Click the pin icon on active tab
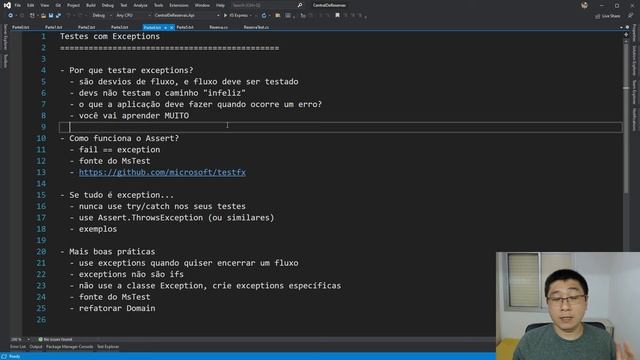This screenshot has width=640, height=360. coord(165,27)
